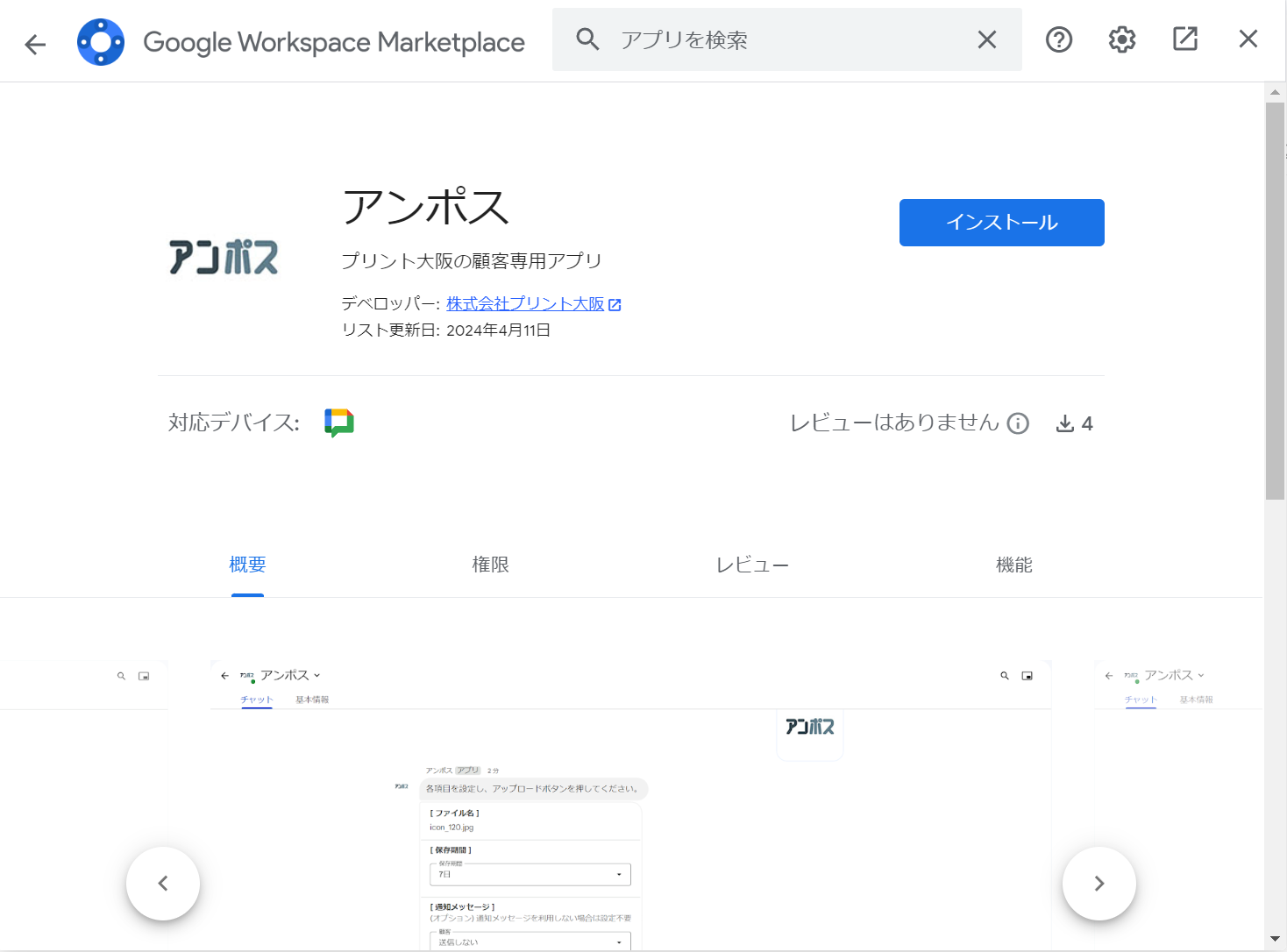
Task: Click the external link icon beside developer name
Action: [615, 305]
